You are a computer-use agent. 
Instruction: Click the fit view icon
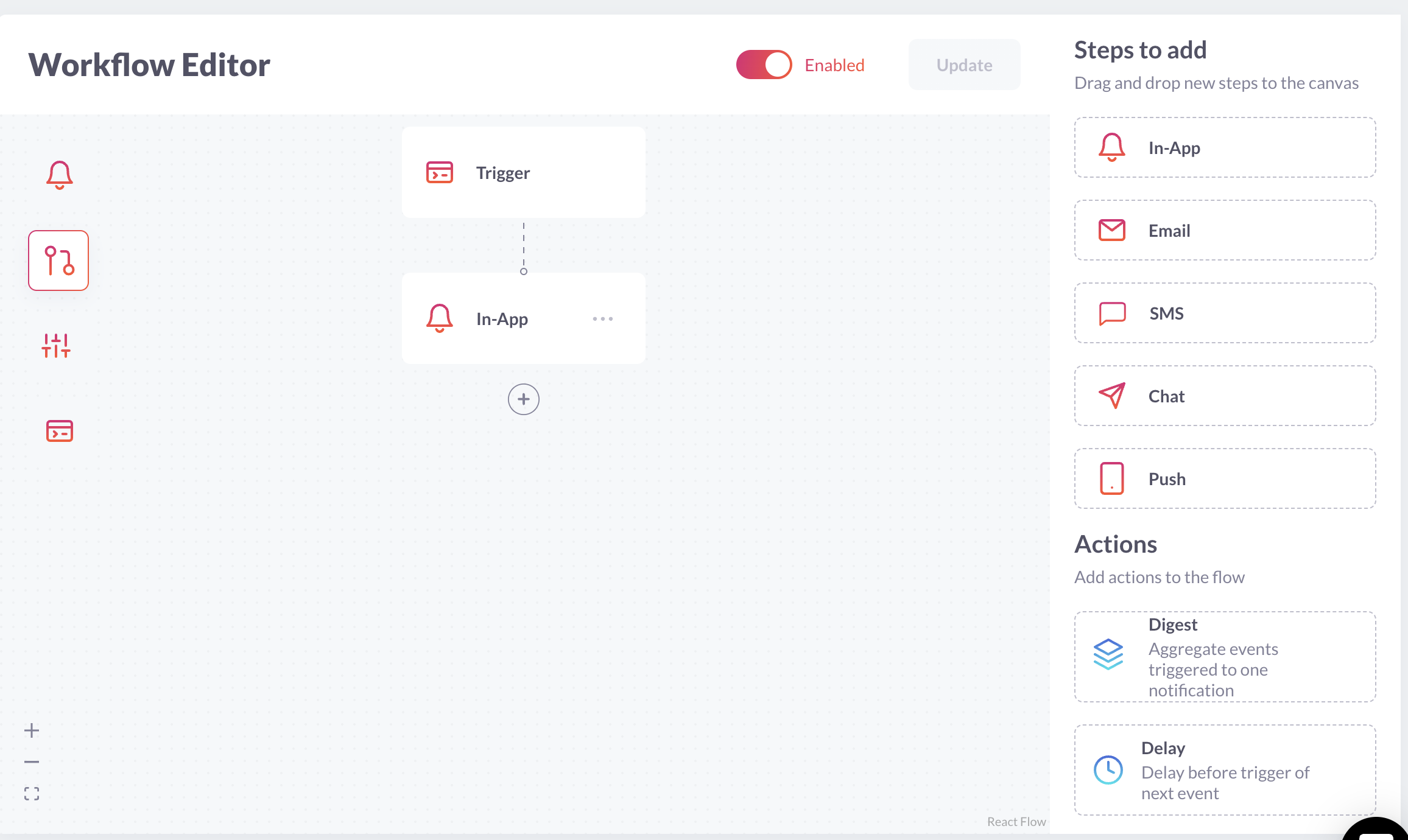(32, 794)
